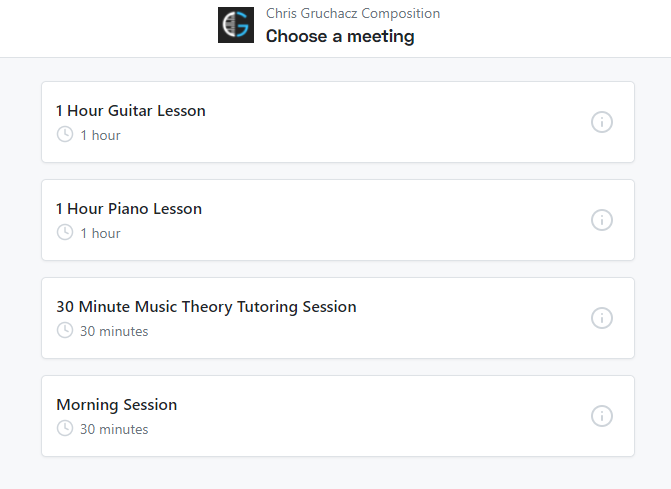The width and height of the screenshot is (671, 489).
Task: Click clock icon under 1 Hour Piano Lesson
Action: coord(65,232)
